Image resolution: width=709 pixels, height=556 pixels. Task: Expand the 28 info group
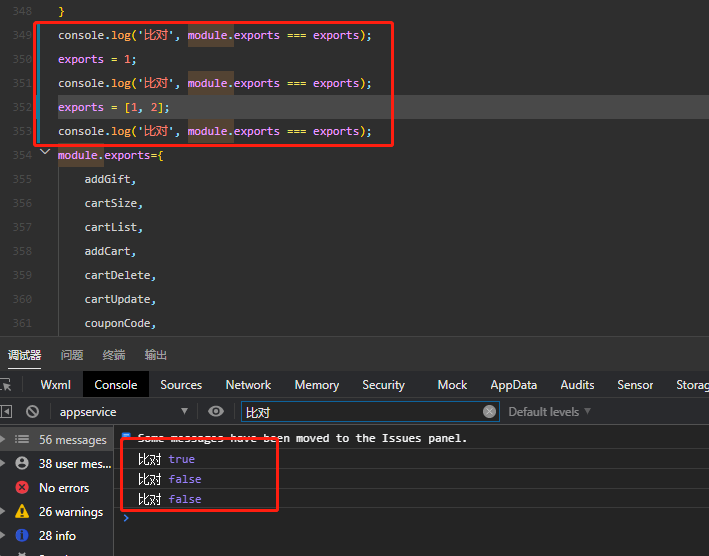[x=3, y=535]
